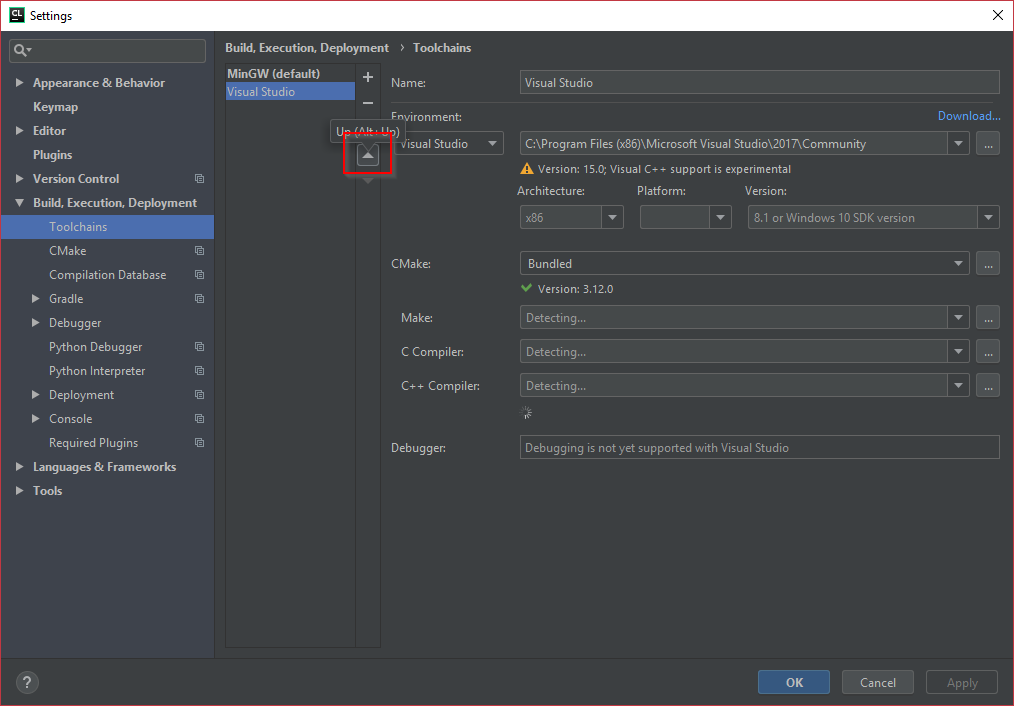Click the yellow warning icon by Version 15.0
1014x706 pixels.
coord(526,169)
